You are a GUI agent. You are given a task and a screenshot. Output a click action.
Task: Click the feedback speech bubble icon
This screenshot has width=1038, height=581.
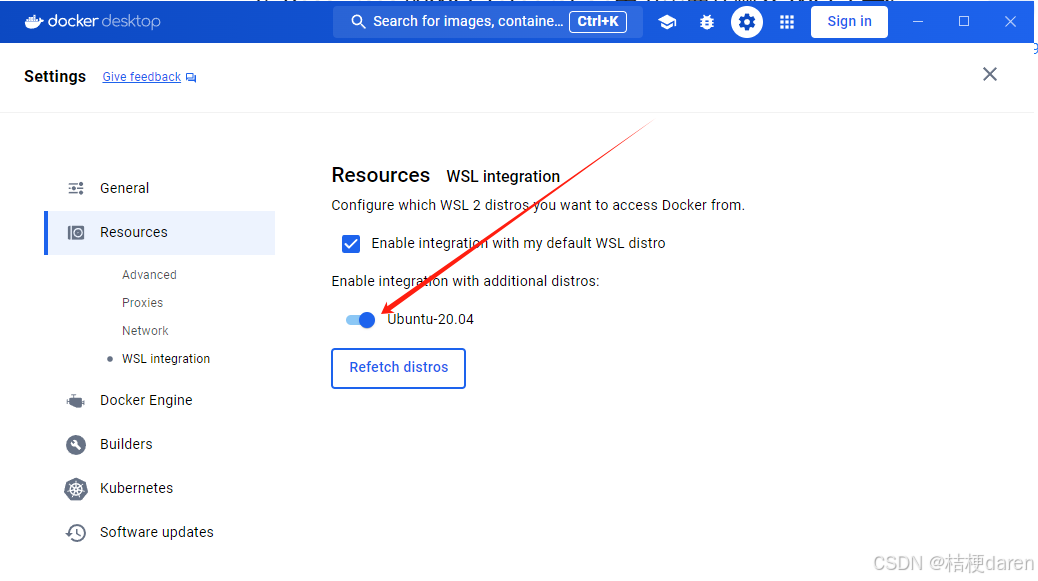click(x=191, y=77)
